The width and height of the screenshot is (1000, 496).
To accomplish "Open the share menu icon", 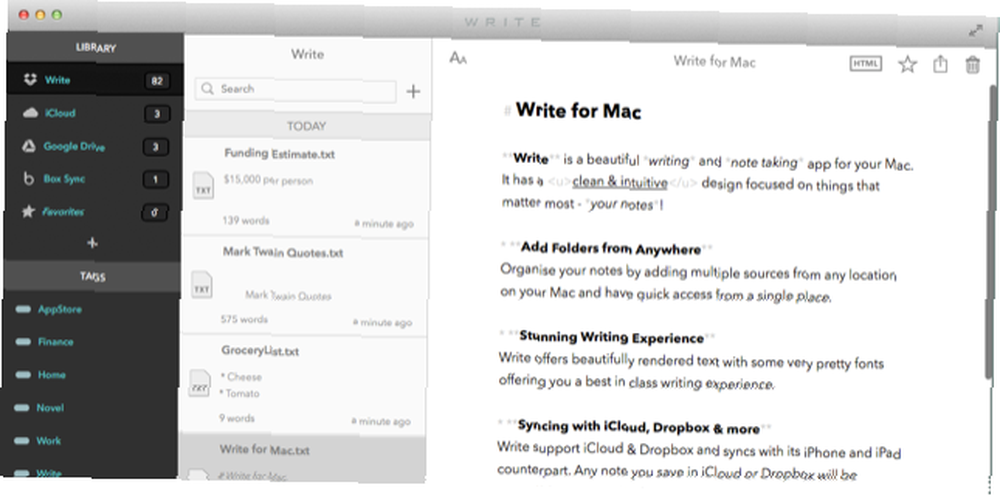I will (940, 64).
